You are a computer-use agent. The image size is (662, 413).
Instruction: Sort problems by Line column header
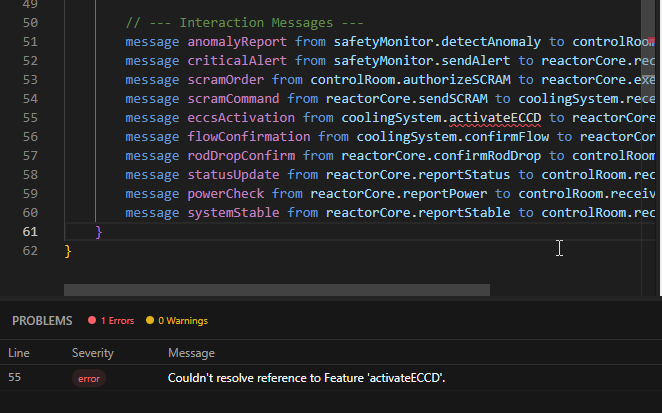tap(19, 353)
